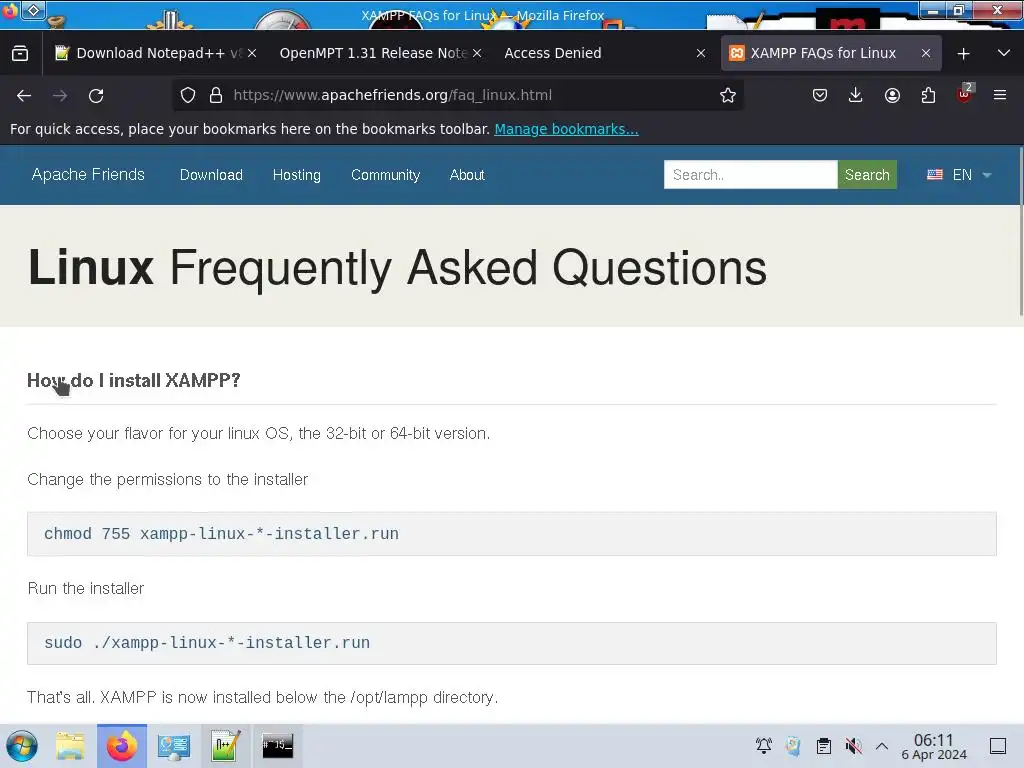Focus the site Search input field

(x=750, y=175)
